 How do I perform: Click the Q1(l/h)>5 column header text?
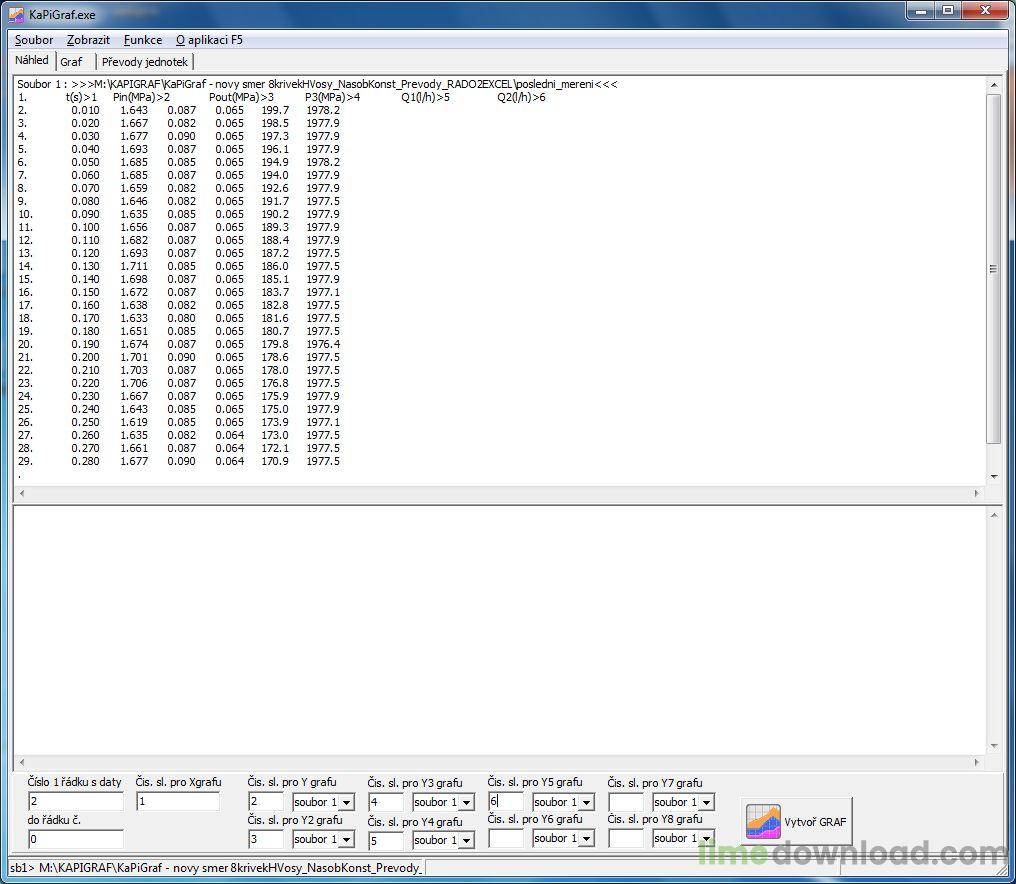coord(425,97)
